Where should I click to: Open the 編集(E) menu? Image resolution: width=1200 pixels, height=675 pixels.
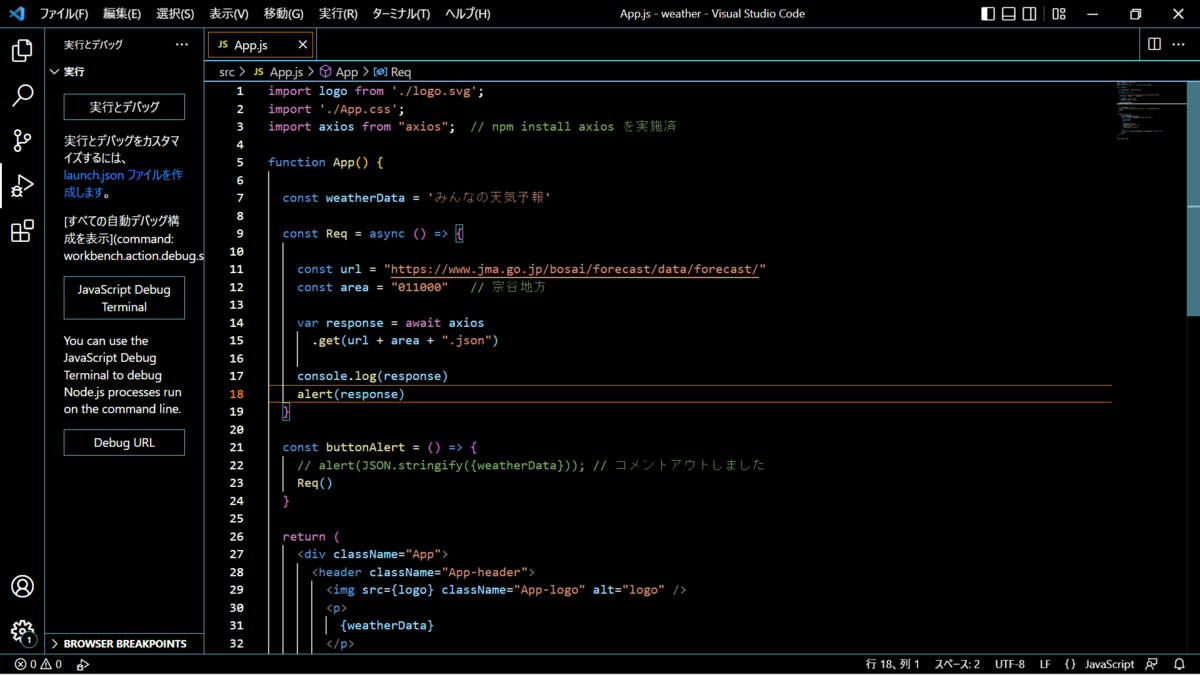[x=122, y=14]
